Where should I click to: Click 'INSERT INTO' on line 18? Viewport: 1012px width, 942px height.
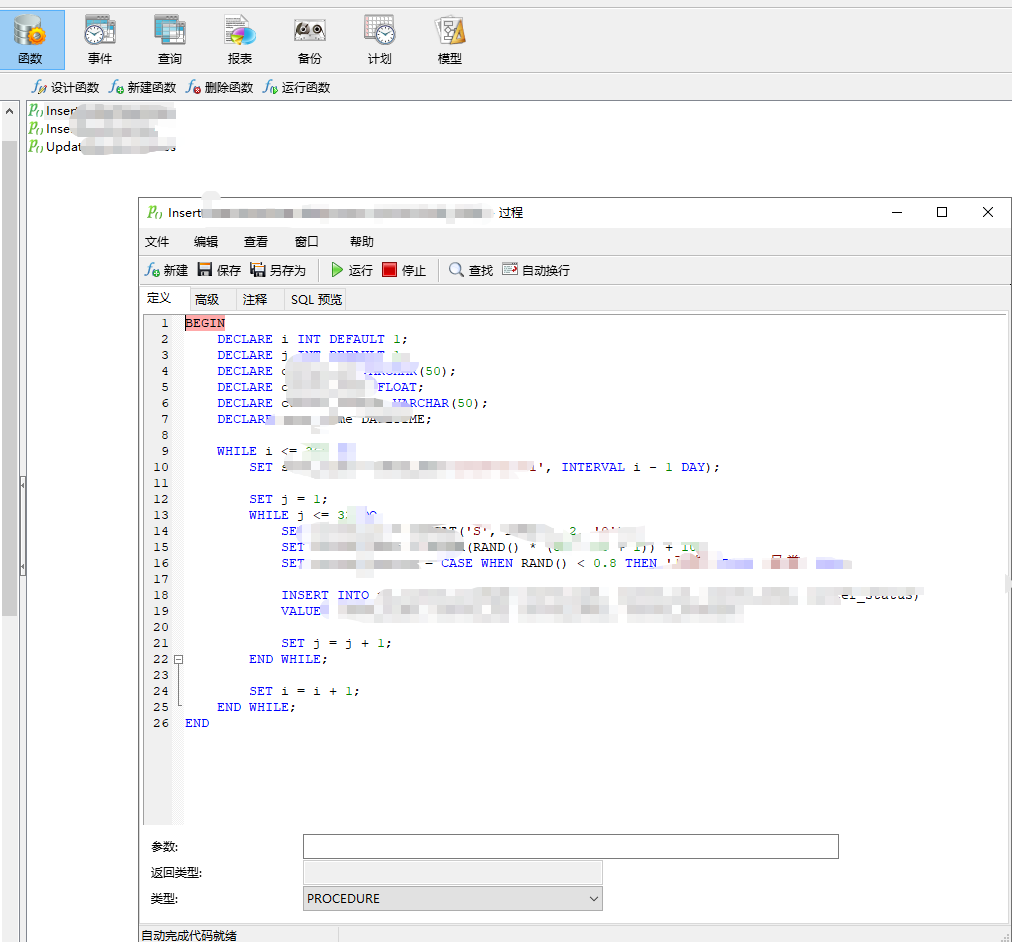(325, 596)
